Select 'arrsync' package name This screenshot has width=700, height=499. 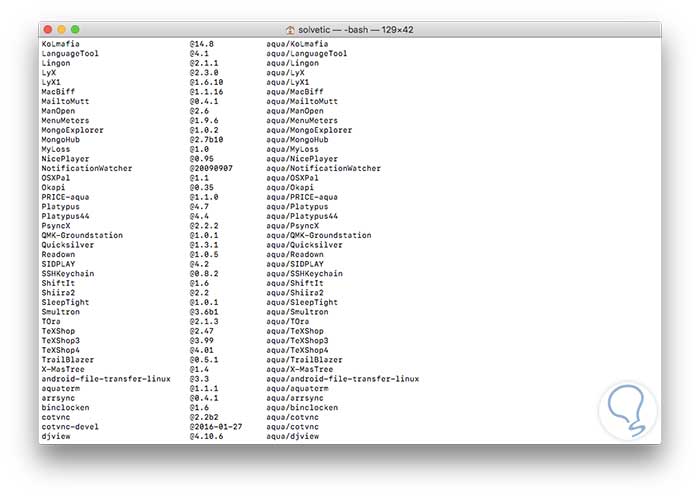click(58, 398)
